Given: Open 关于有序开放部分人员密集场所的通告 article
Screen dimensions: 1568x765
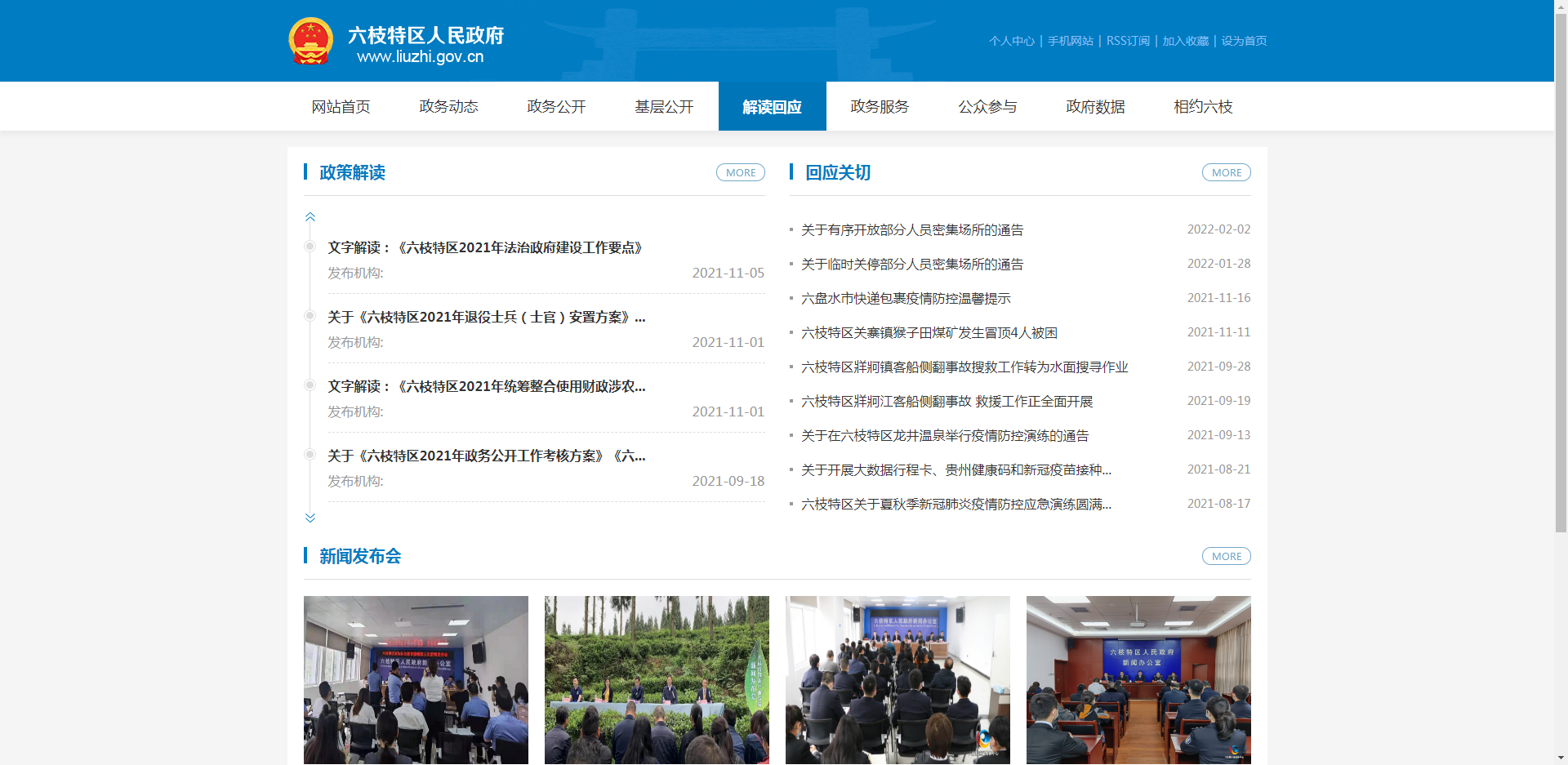Looking at the screenshot, I should point(912,230).
